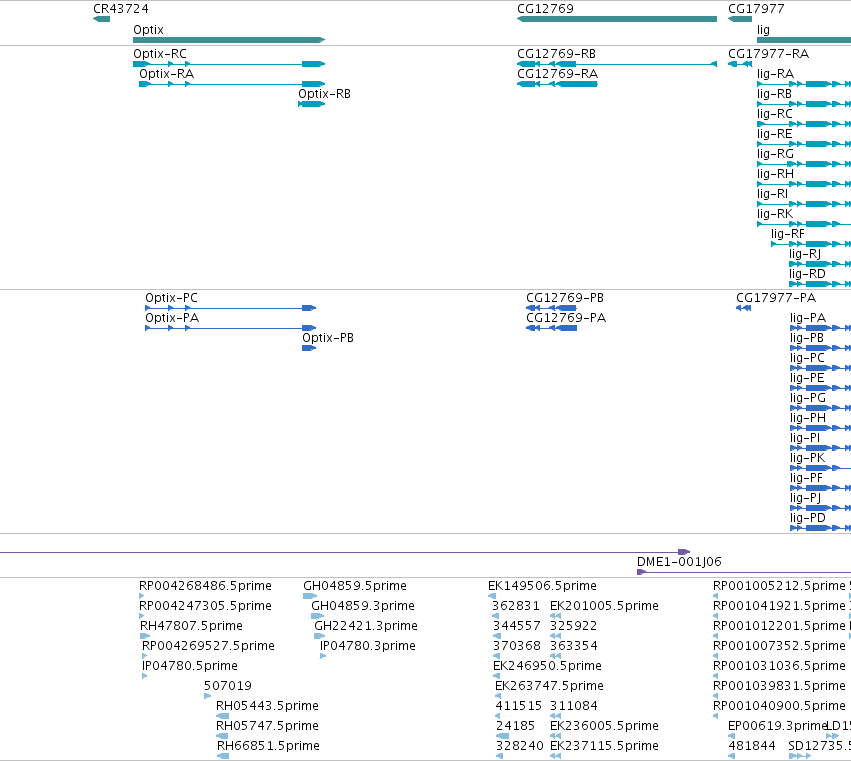851x761 pixels.
Task: Click EST EP00619.3prime
Action: tap(731, 737)
